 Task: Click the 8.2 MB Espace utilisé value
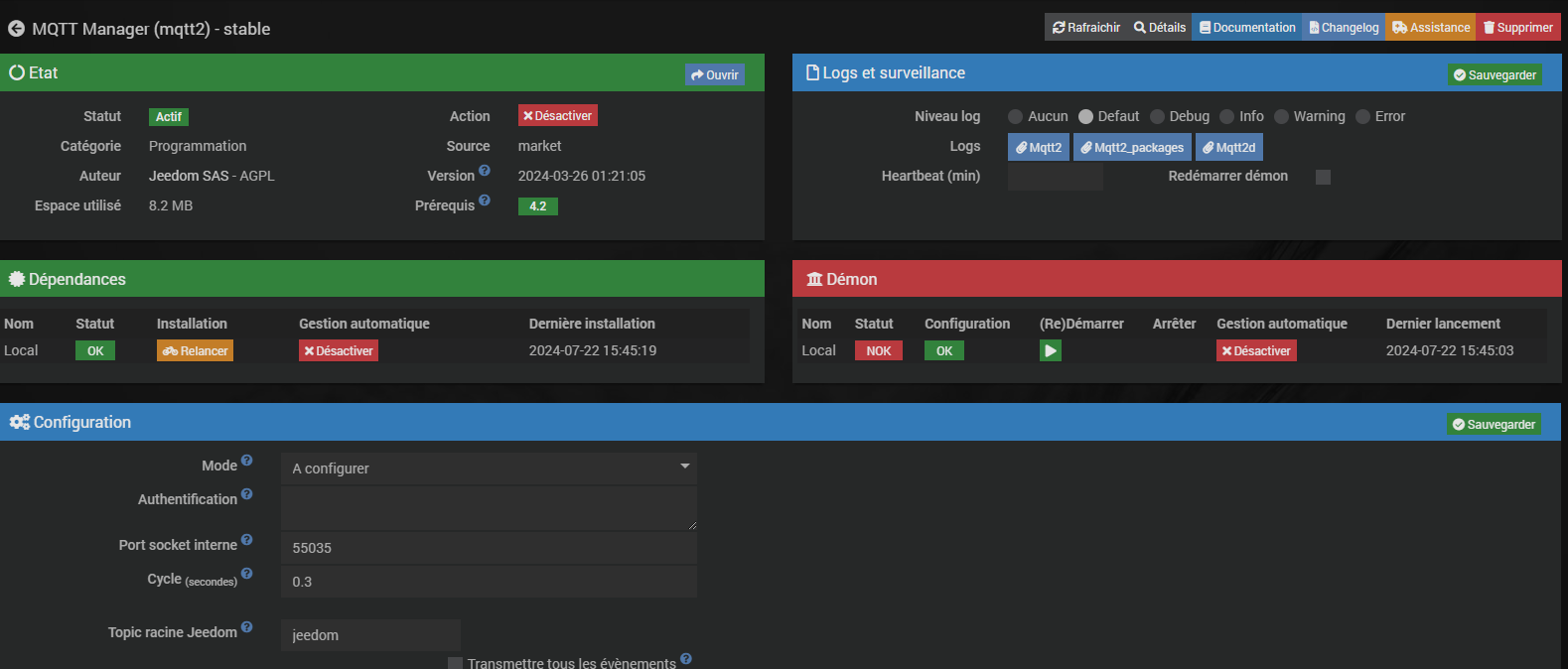pos(171,205)
